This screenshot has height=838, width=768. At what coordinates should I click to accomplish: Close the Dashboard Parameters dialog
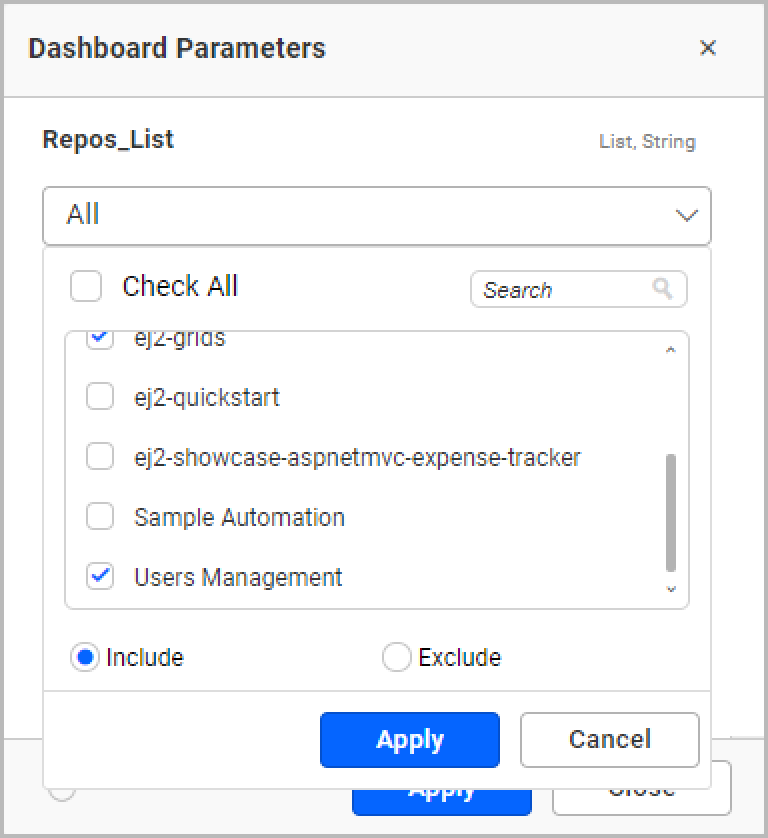(x=708, y=47)
